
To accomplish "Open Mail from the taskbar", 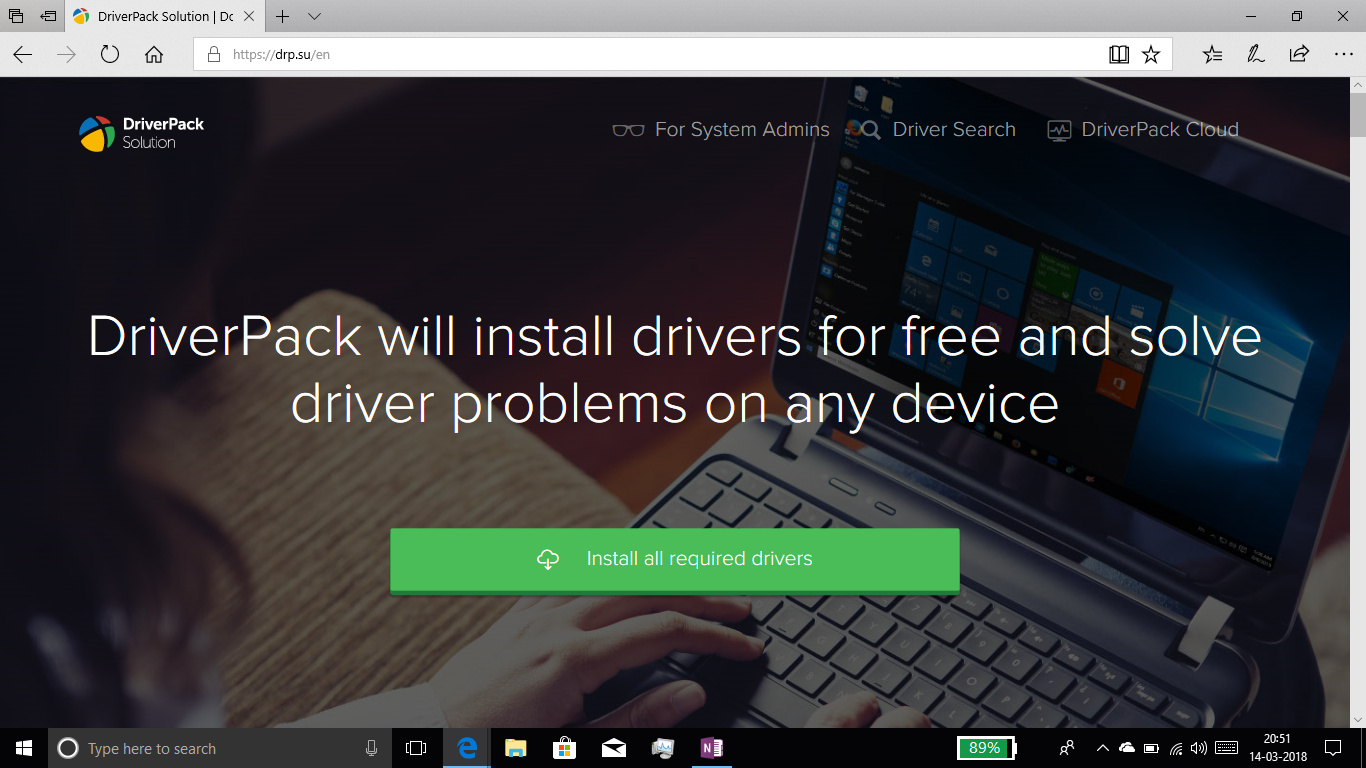I will point(613,747).
